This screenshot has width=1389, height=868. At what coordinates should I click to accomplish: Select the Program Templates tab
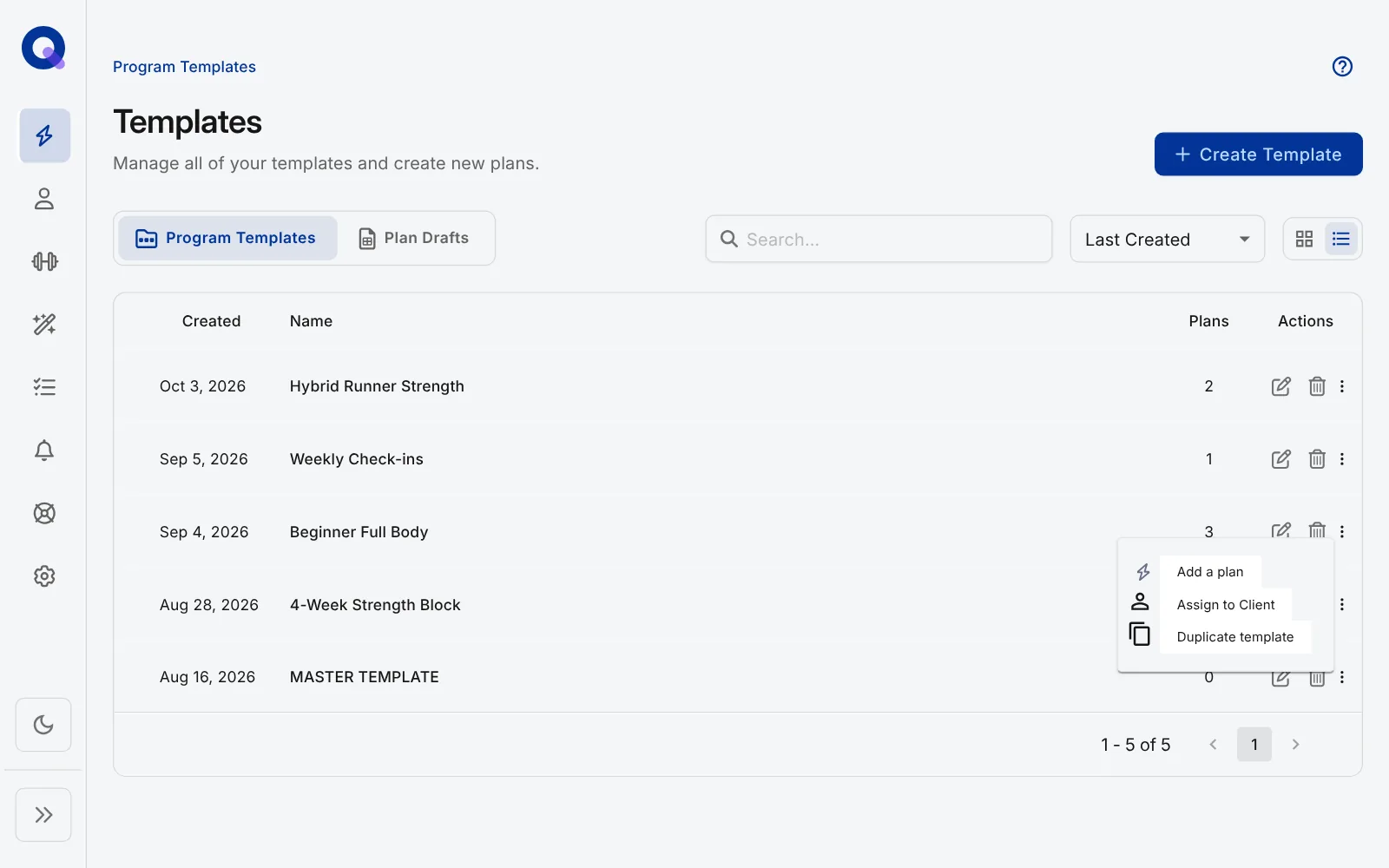227,238
